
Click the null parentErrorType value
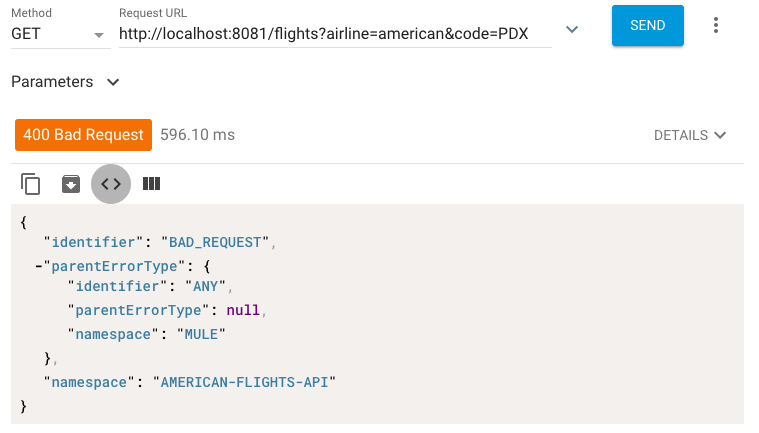243,310
